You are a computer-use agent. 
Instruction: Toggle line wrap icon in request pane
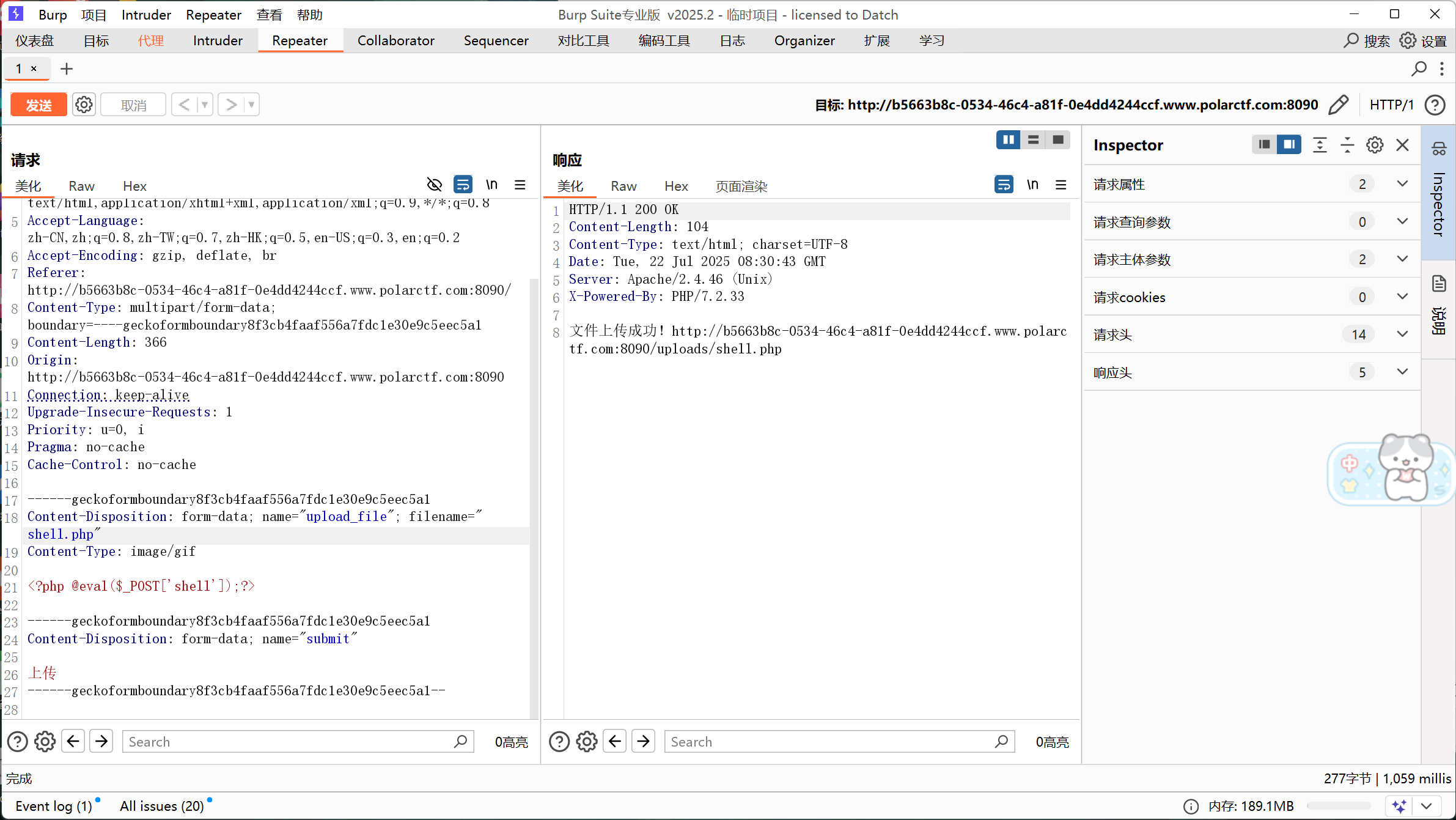point(463,185)
